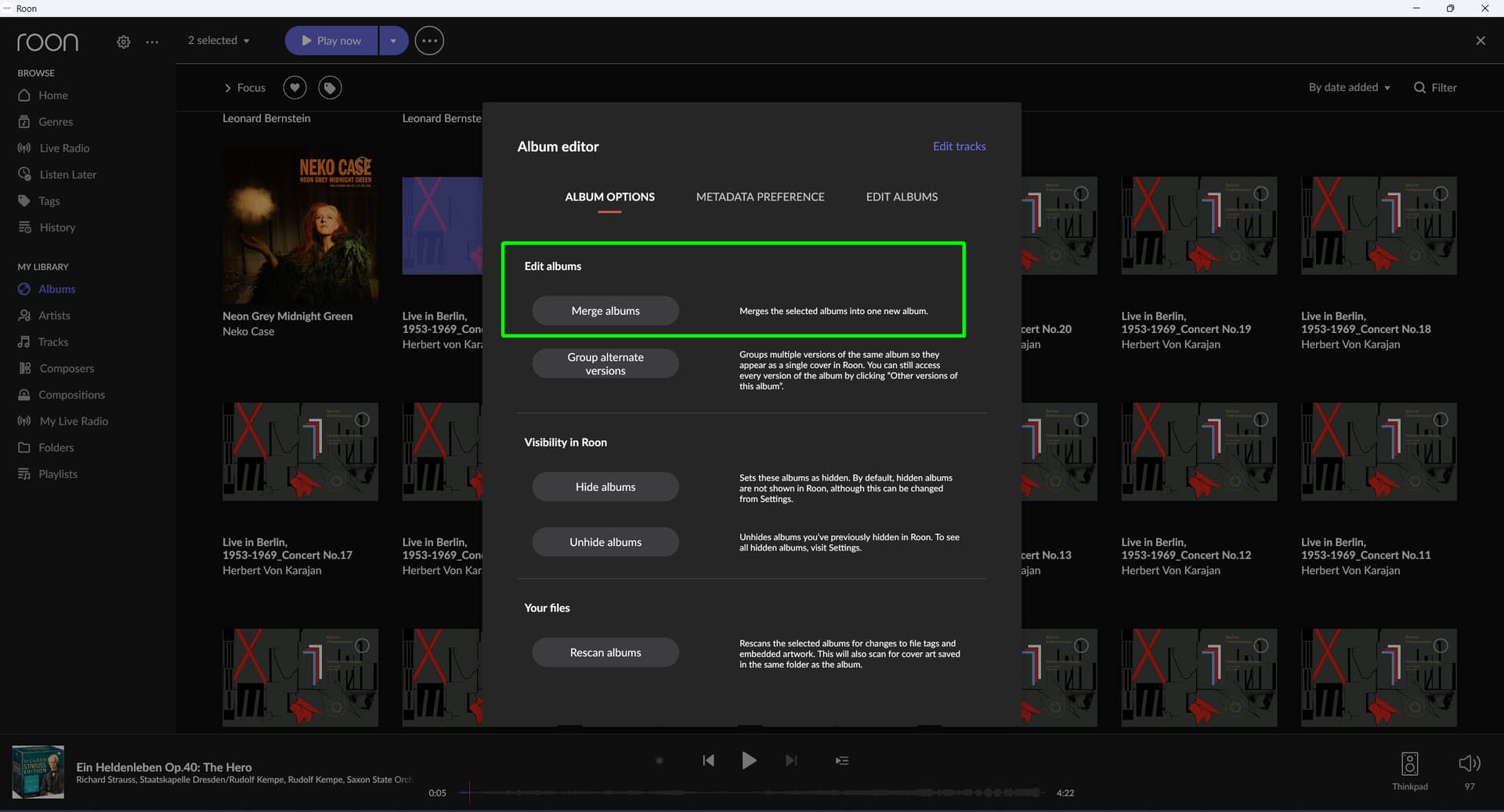Toggle selection circle on Concert No.18 album
This screenshot has height=812, width=1504.
(1441, 193)
